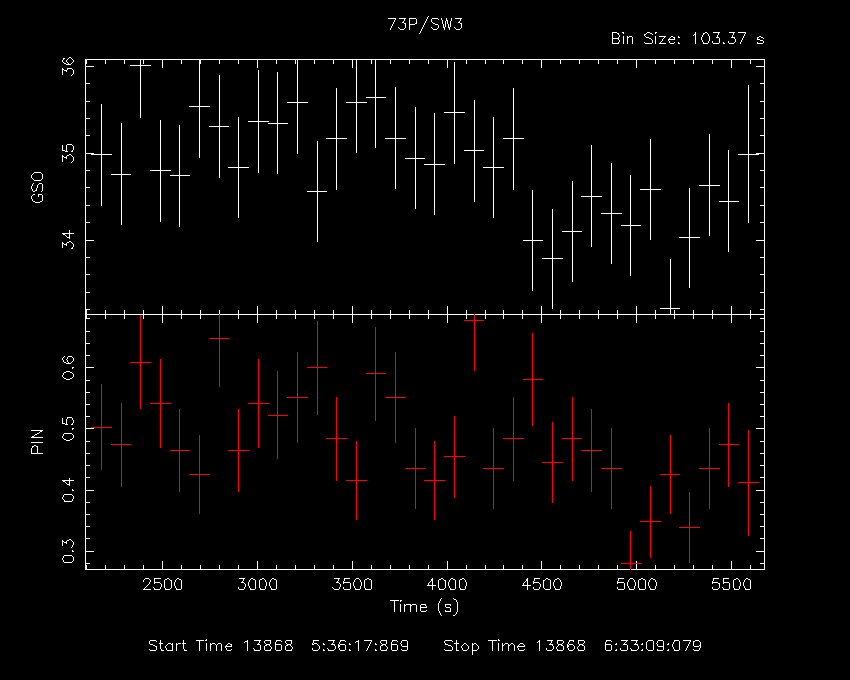The width and height of the screenshot is (850, 680).
Task: Click x-axis tick label 4500
Action: coord(542,585)
